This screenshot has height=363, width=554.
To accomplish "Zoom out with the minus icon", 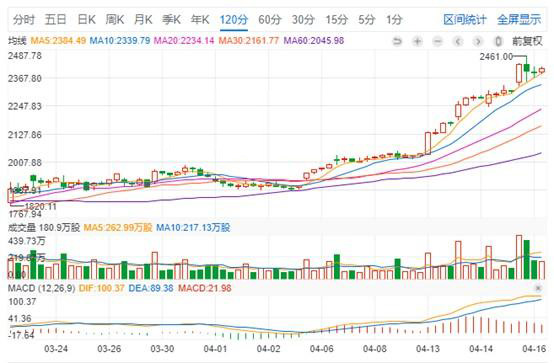I will click(437, 42).
